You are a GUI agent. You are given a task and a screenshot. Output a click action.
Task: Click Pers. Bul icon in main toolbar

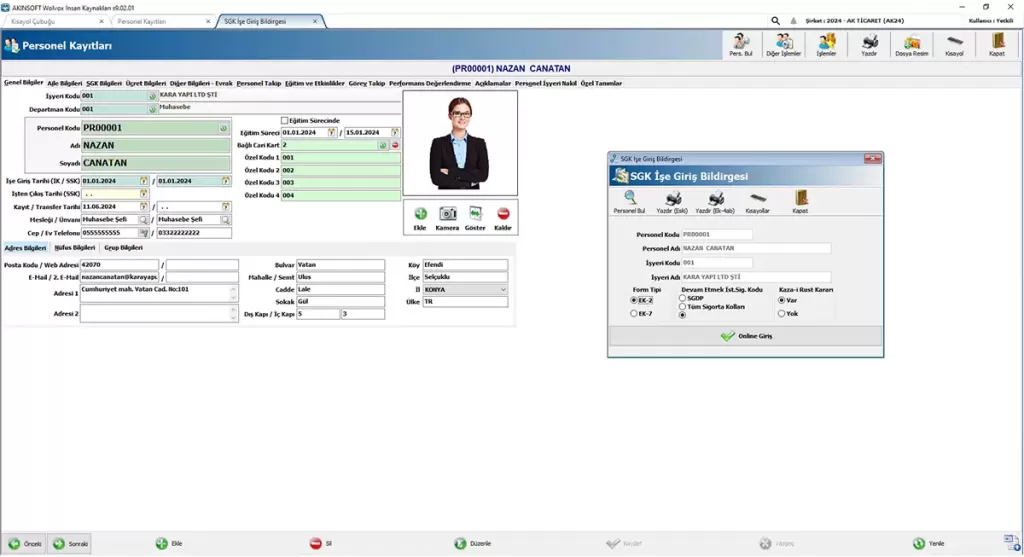click(741, 45)
